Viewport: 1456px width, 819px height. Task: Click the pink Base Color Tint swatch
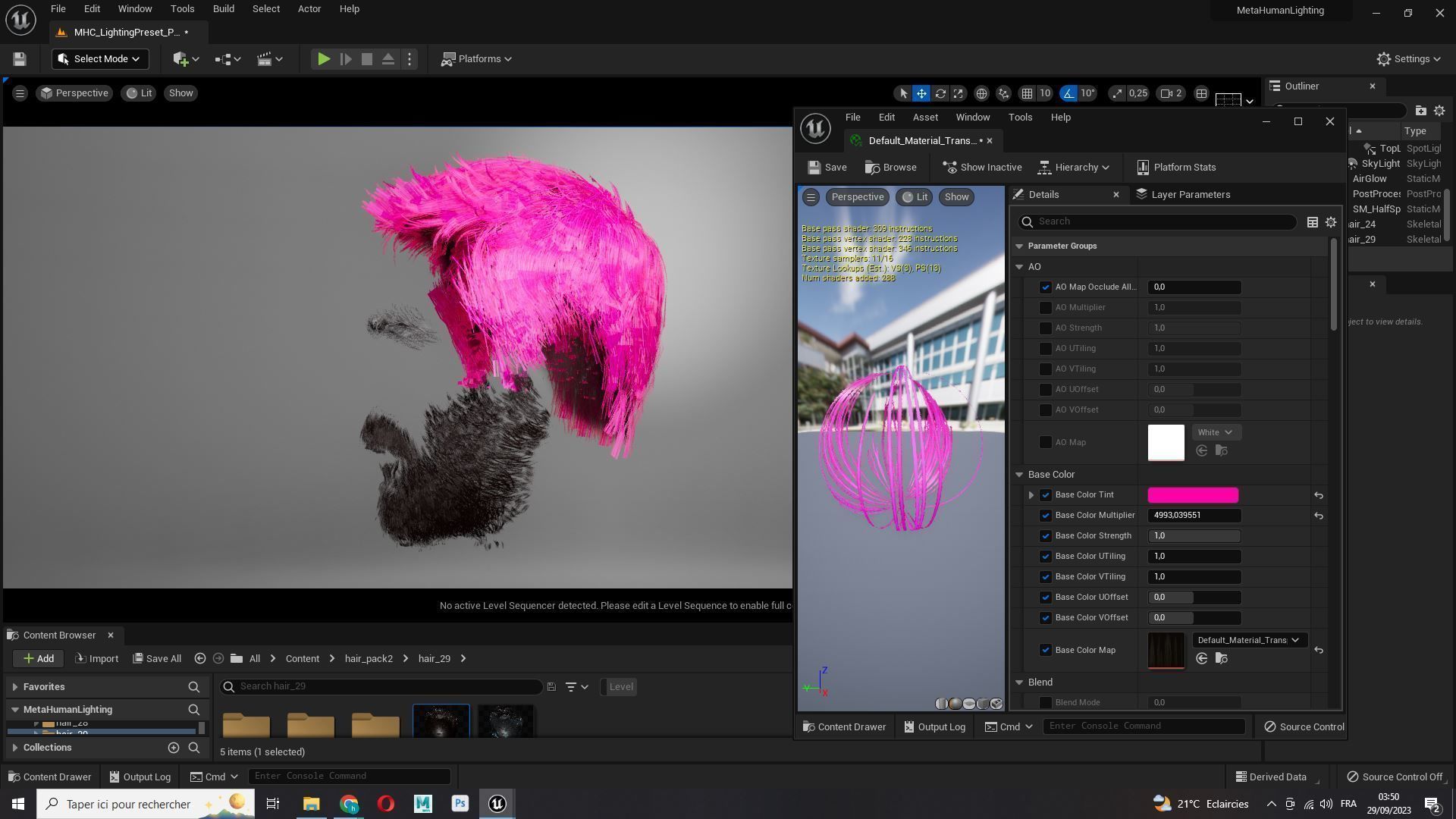(x=1192, y=495)
